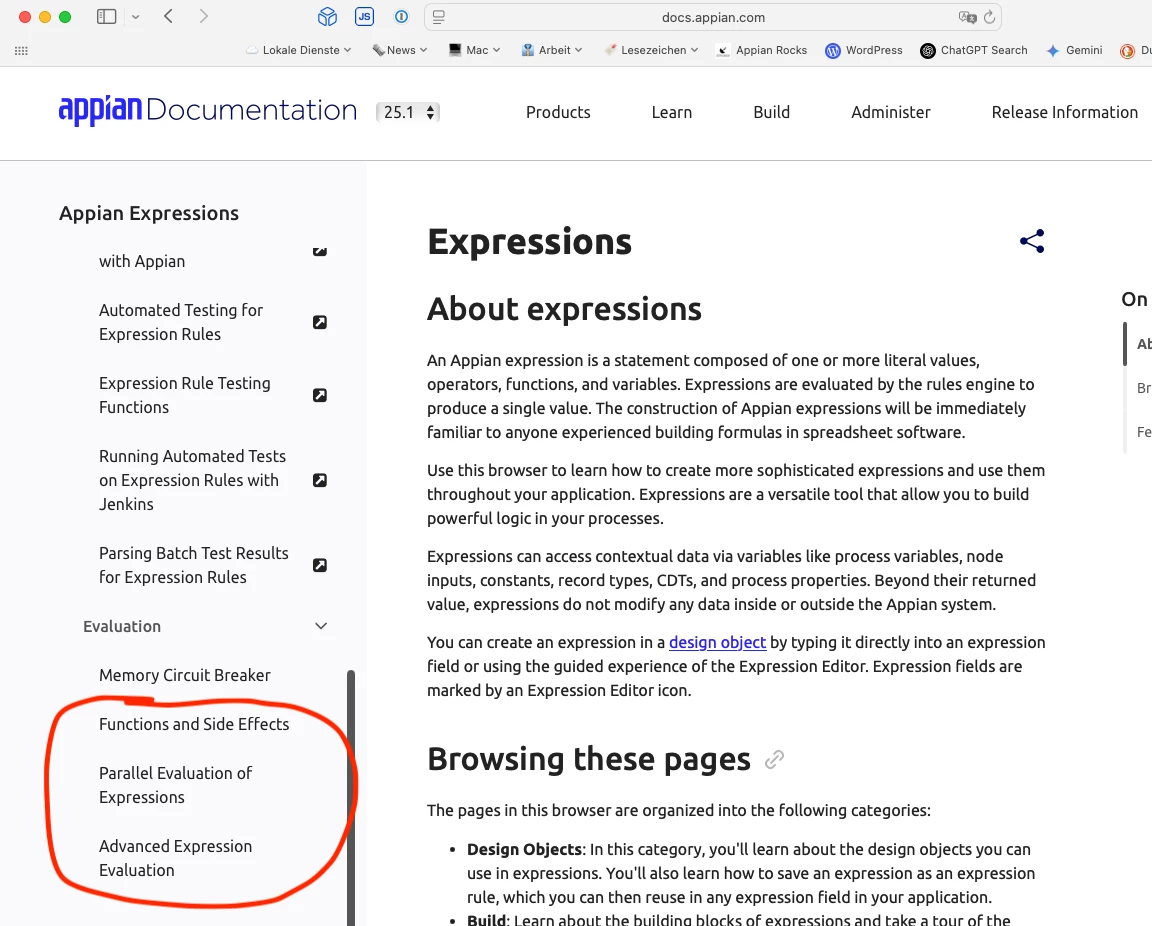The image size is (1152, 926).
Task: Click external link icon for Jenkins tests entry
Action: 320,480
